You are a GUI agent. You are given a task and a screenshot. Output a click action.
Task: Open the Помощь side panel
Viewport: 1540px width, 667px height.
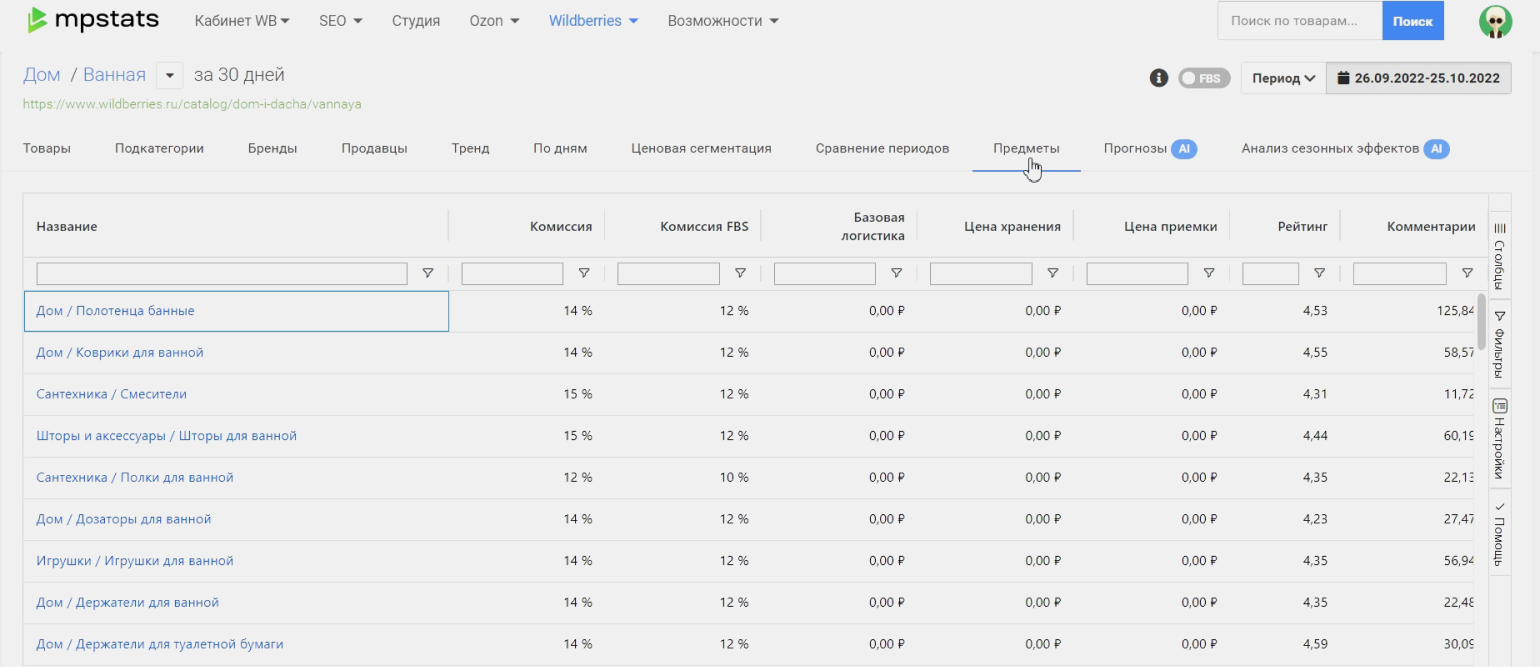point(1499,533)
